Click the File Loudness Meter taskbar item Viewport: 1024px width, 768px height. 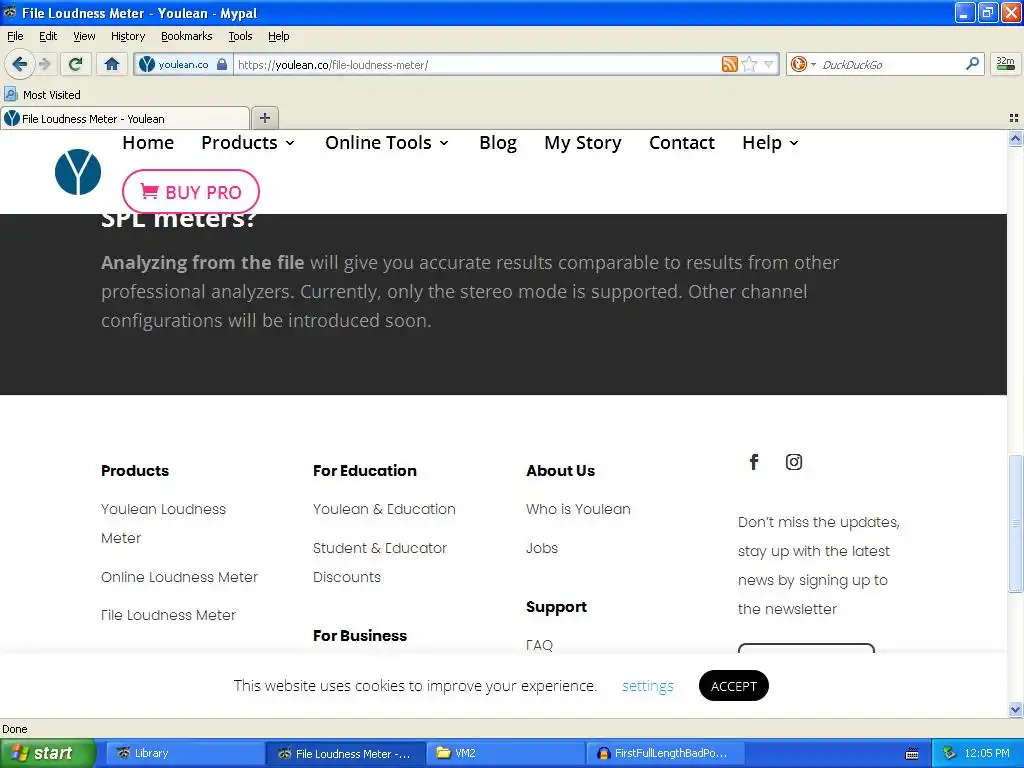[345, 753]
